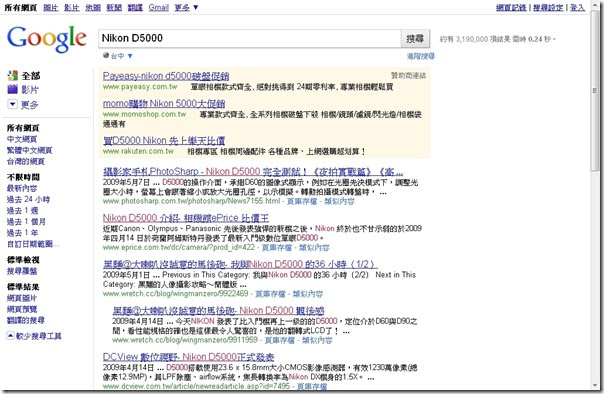Select 網頁圖片 result type
604x394 pixels.
click(x=22, y=298)
